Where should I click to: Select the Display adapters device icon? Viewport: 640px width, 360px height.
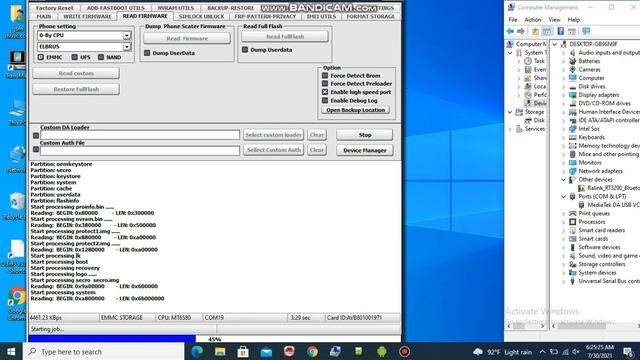pyautogui.click(x=573, y=95)
